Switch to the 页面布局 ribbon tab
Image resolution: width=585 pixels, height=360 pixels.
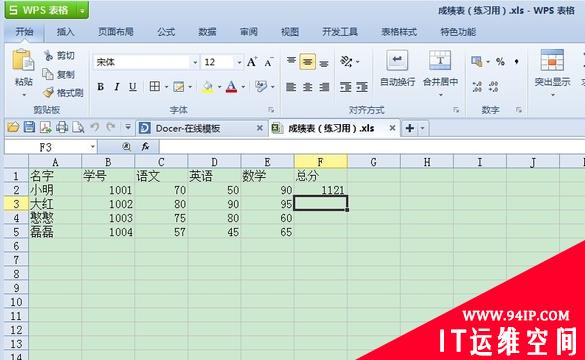click(116, 32)
